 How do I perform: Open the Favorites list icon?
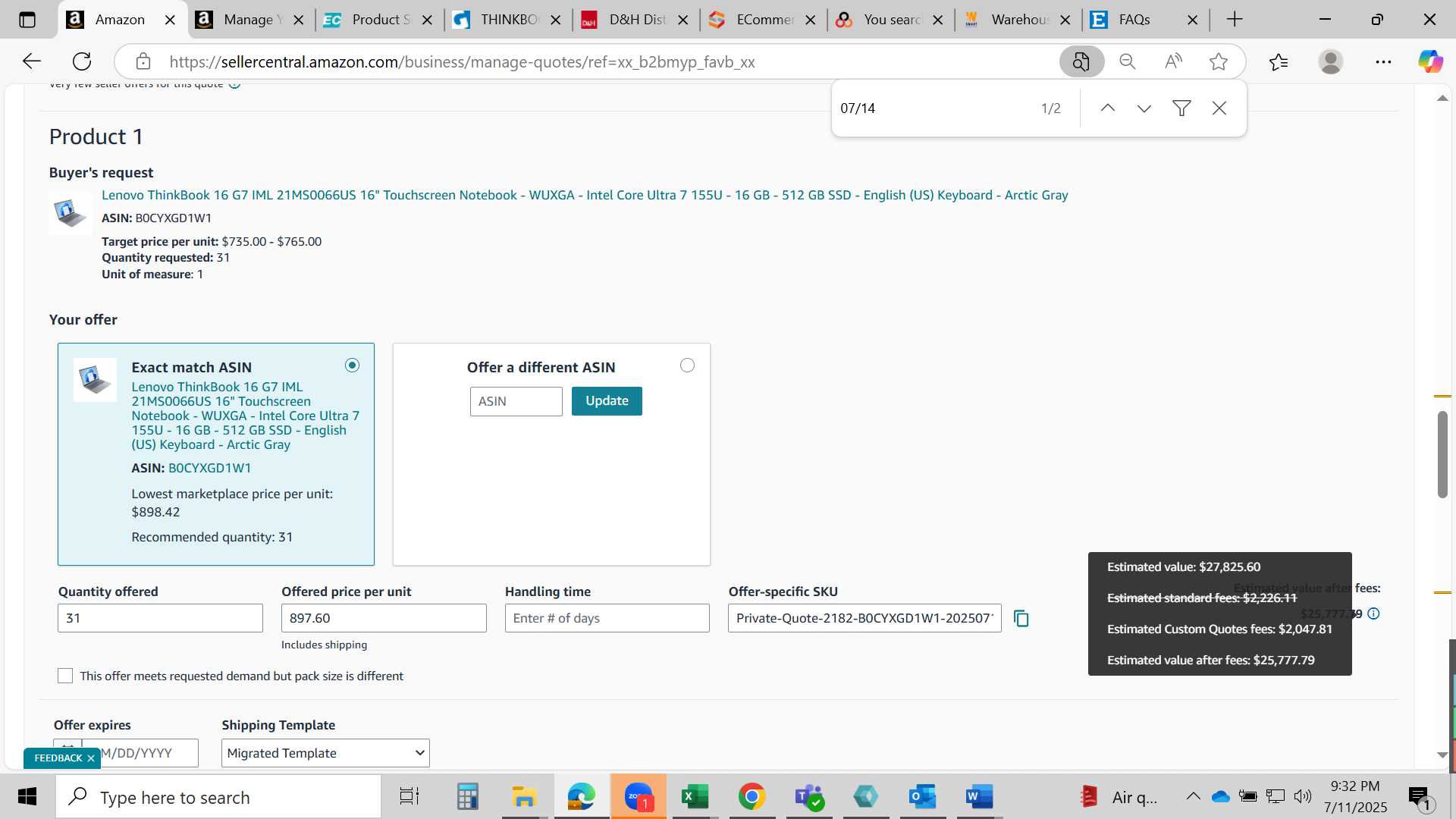[x=1279, y=61]
